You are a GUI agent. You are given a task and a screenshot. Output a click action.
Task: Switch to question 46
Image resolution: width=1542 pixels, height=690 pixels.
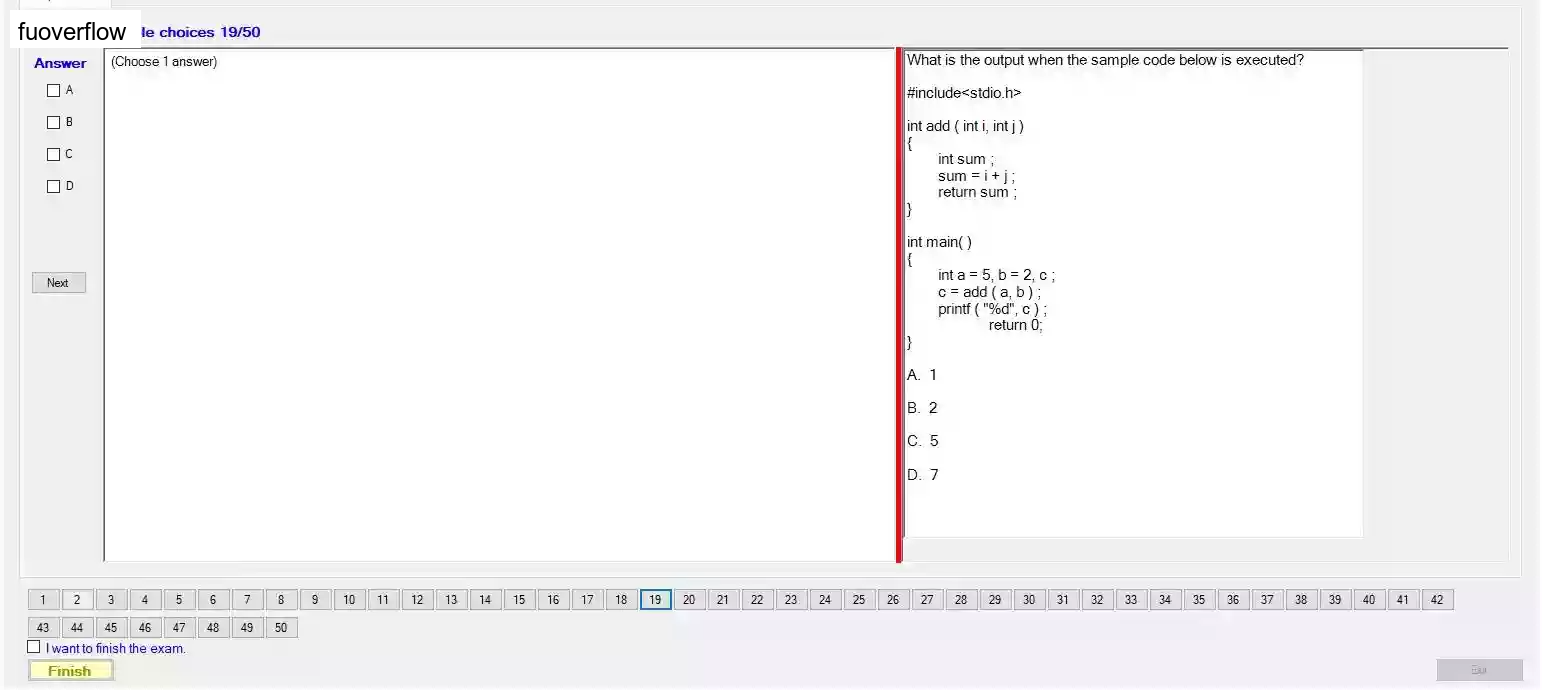pos(145,628)
